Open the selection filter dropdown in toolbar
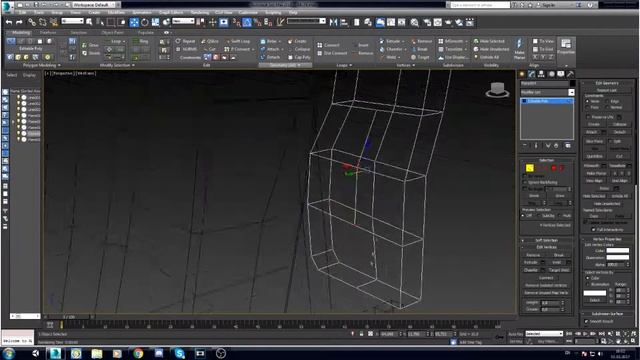640x360 pixels. tap(73, 21)
